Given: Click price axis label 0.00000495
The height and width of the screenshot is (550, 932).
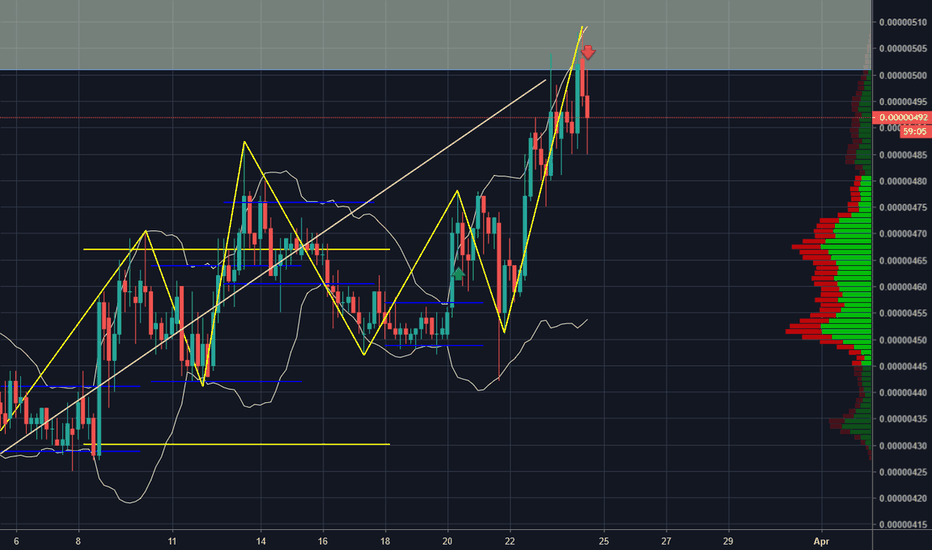Looking at the screenshot, I should pos(903,102).
